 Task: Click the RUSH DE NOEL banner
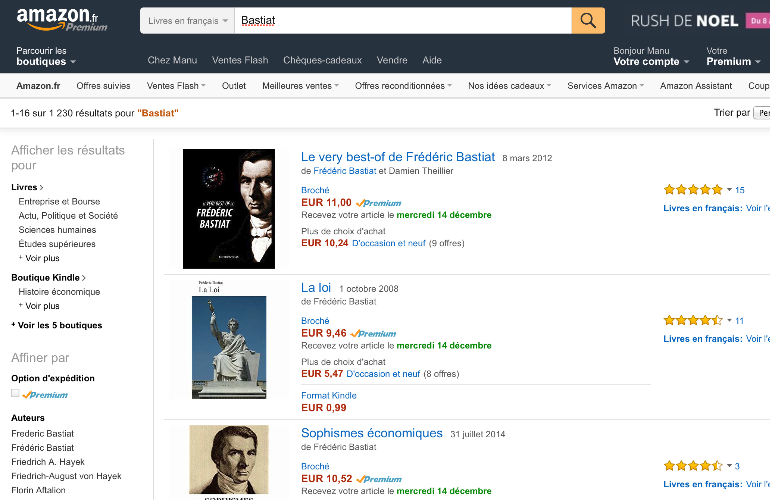click(685, 20)
